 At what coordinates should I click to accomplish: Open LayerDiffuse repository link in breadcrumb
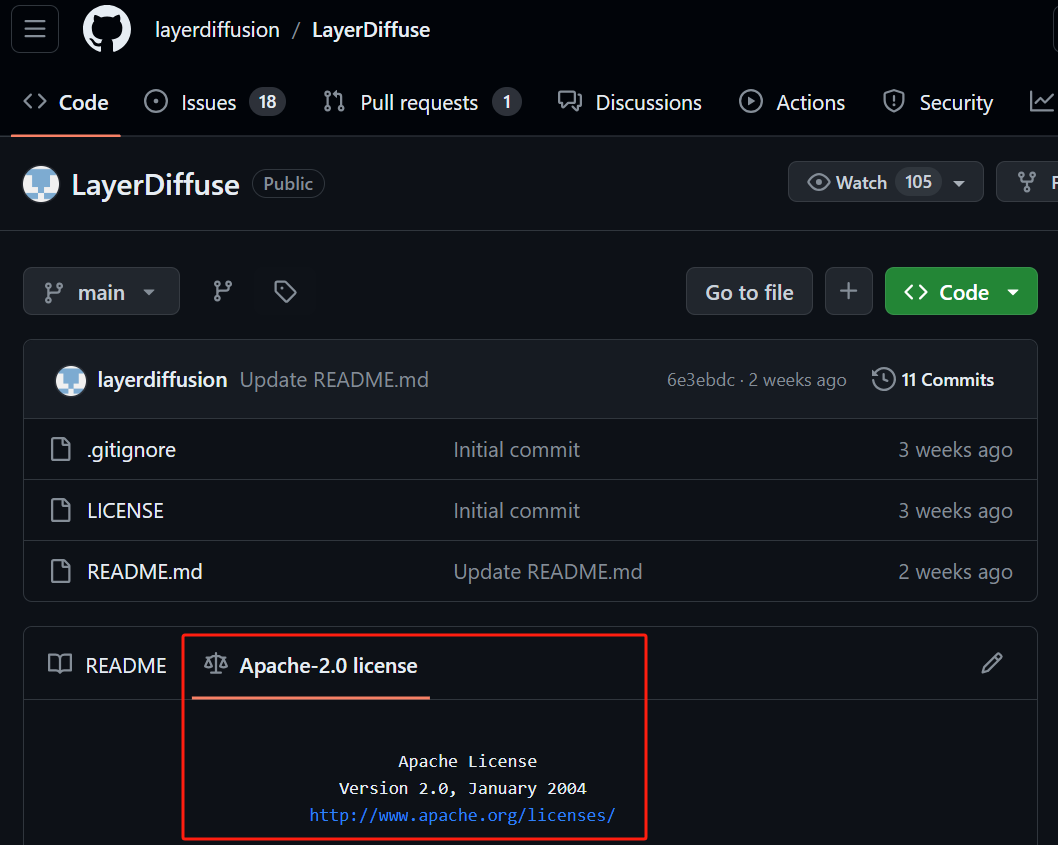(x=370, y=30)
